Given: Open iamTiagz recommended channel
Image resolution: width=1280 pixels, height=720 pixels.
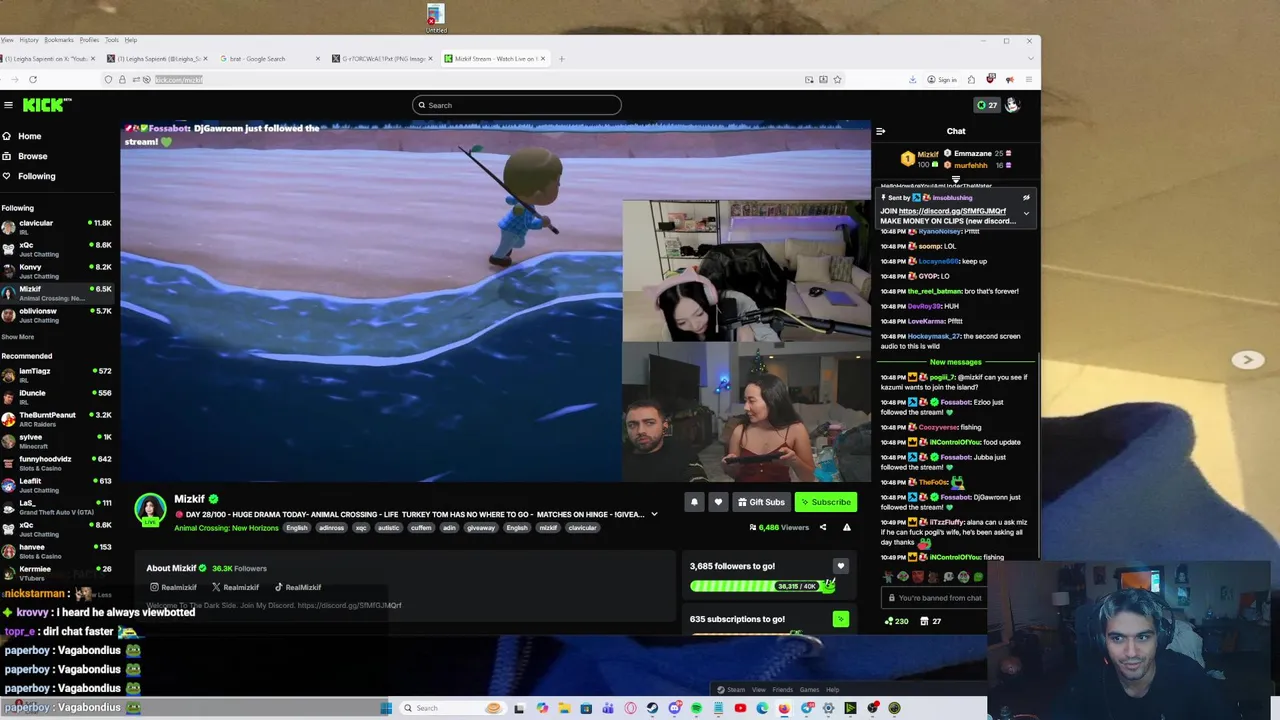Looking at the screenshot, I should [57, 375].
